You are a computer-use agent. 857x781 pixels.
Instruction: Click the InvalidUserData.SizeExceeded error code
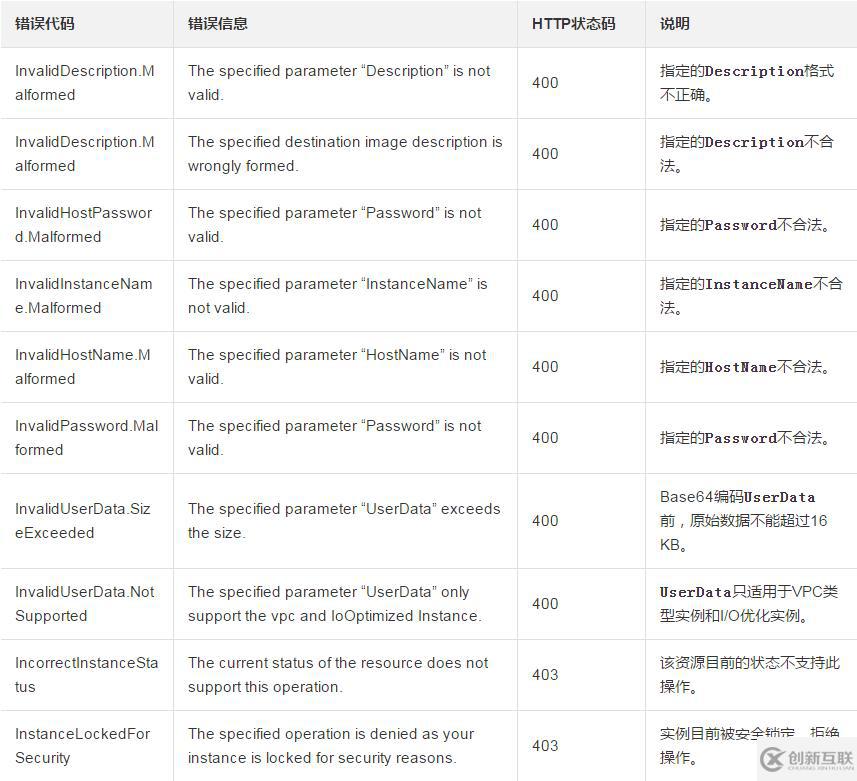(83, 521)
